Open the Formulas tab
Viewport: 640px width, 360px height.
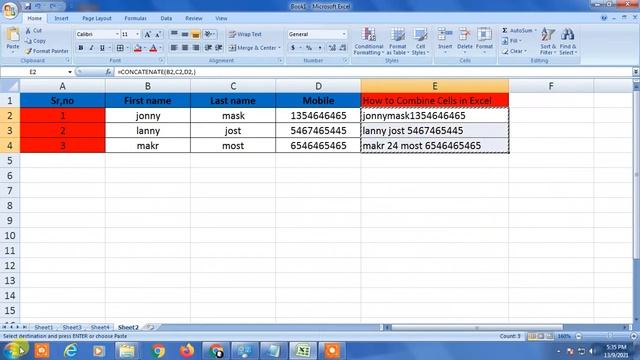(x=136, y=18)
